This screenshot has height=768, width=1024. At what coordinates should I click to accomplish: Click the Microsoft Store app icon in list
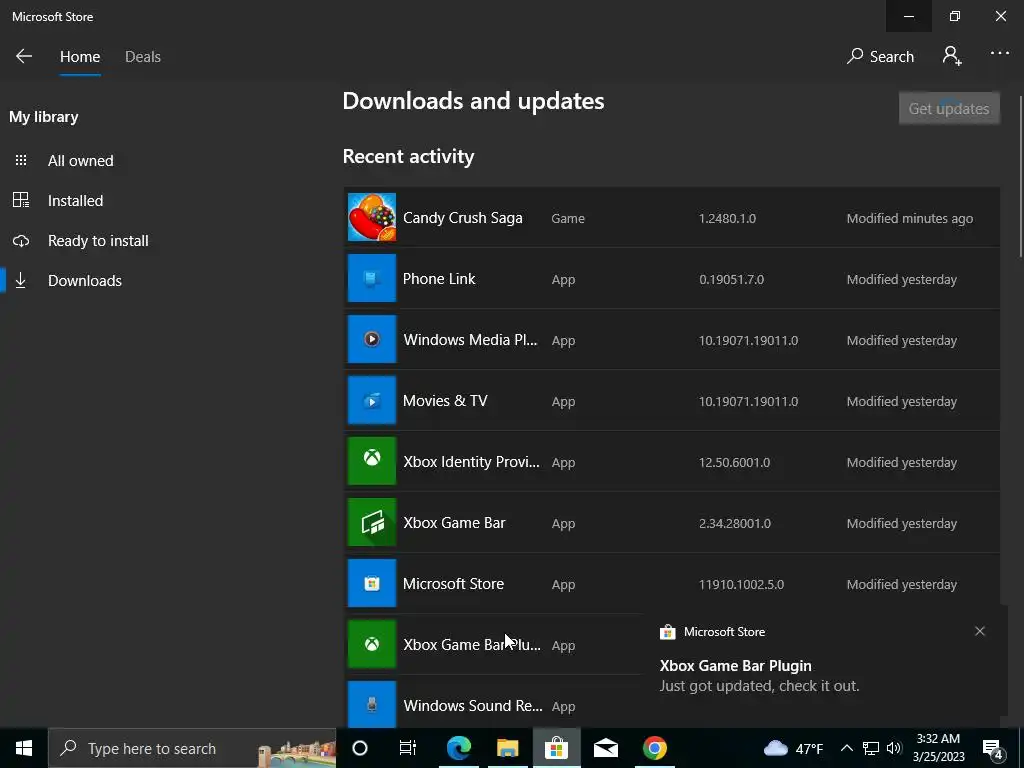(372, 583)
